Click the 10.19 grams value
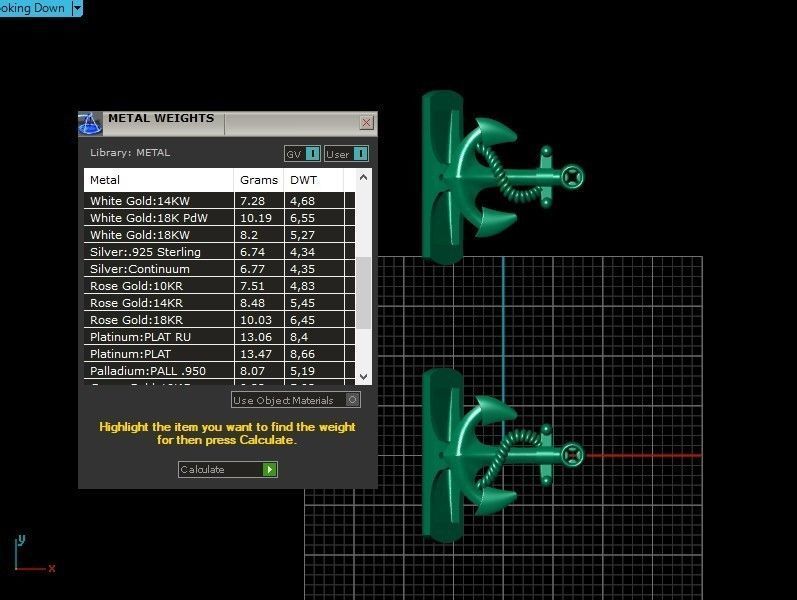The width and height of the screenshot is (797, 600). (x=256, y=218)
